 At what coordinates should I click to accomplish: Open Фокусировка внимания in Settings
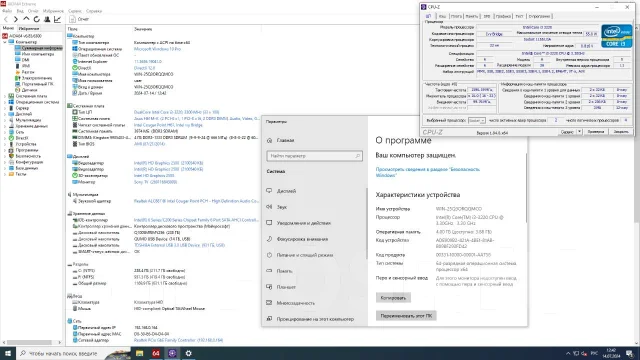(x=302, y=239)
